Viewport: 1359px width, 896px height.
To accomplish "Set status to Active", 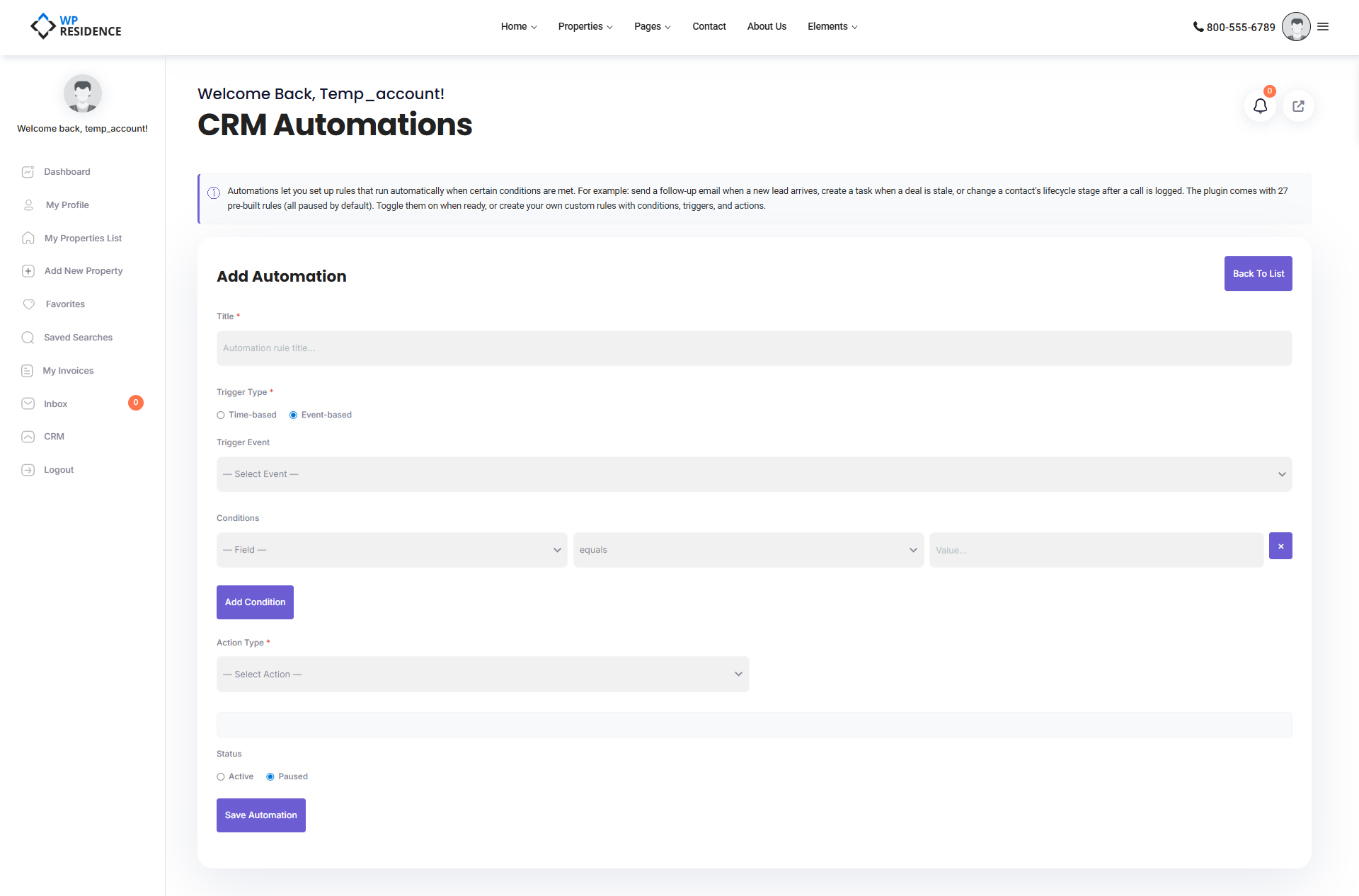I will pos(221,777).
